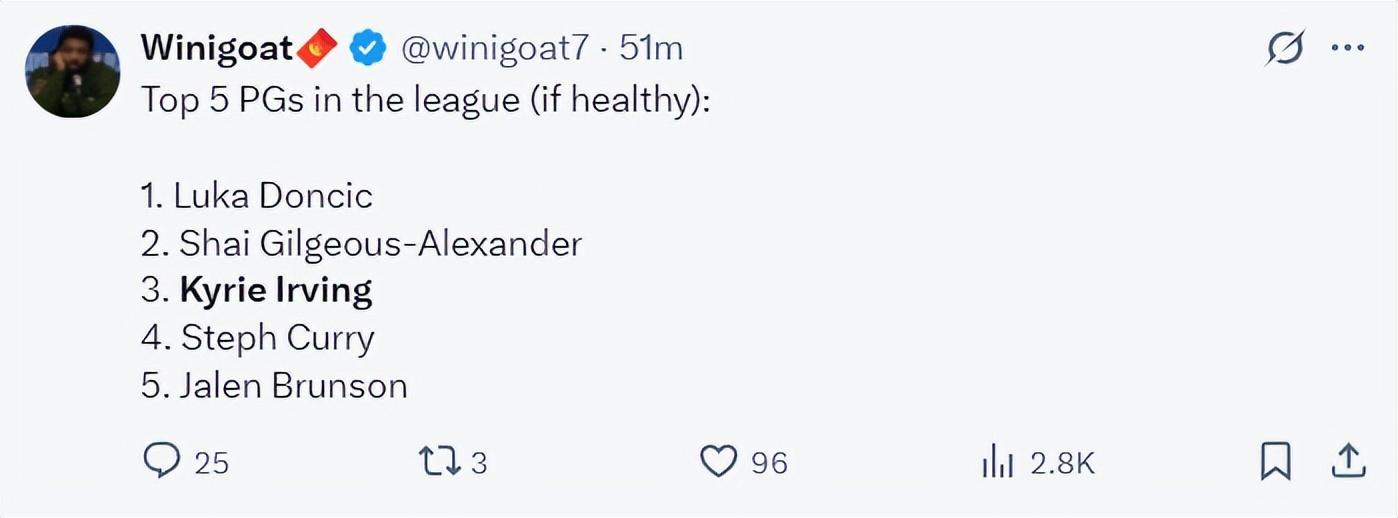
Task: Click the repost count 3
Action: click(478, 463)
